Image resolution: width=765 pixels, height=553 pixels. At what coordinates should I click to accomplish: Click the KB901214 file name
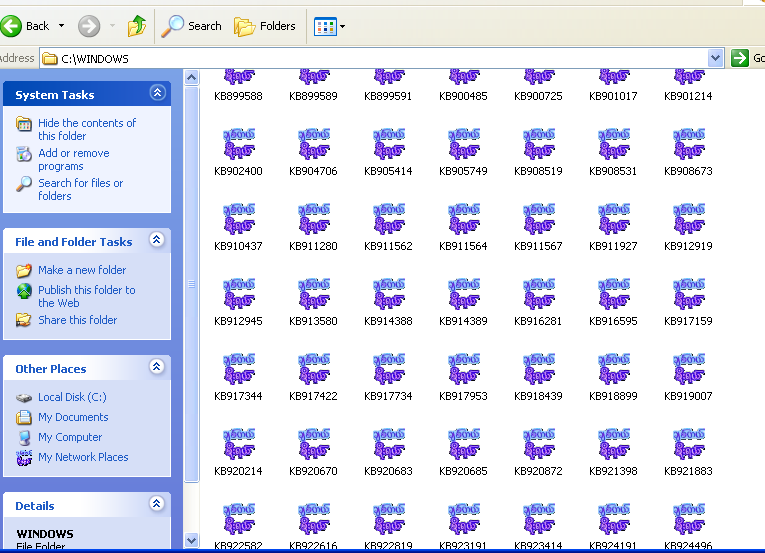pyautogui.click(x=688, y=96)
